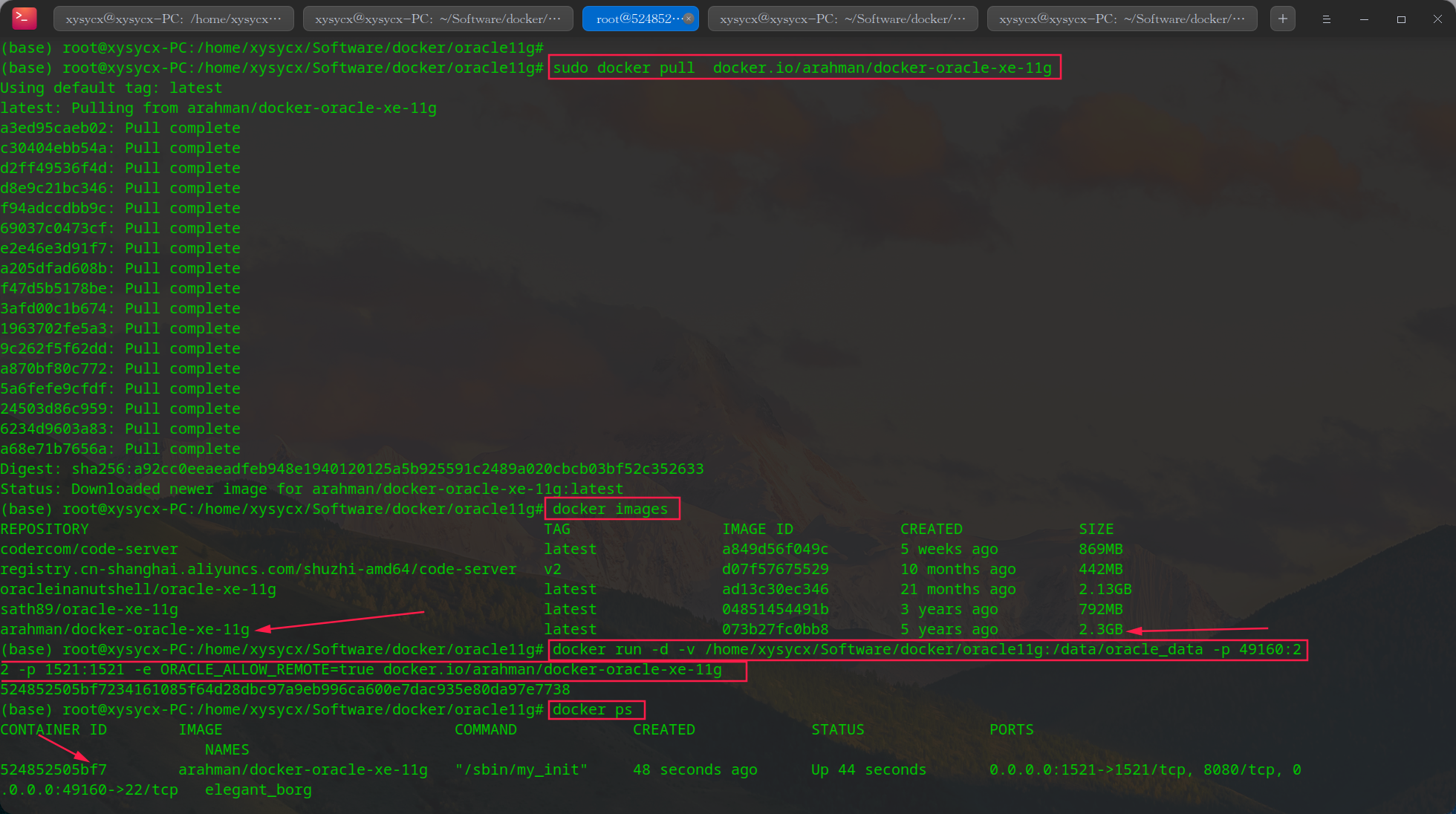This screenshot has width=1456, height=814.
Task: Minimize the terminal window
Action: (1364, 19)
